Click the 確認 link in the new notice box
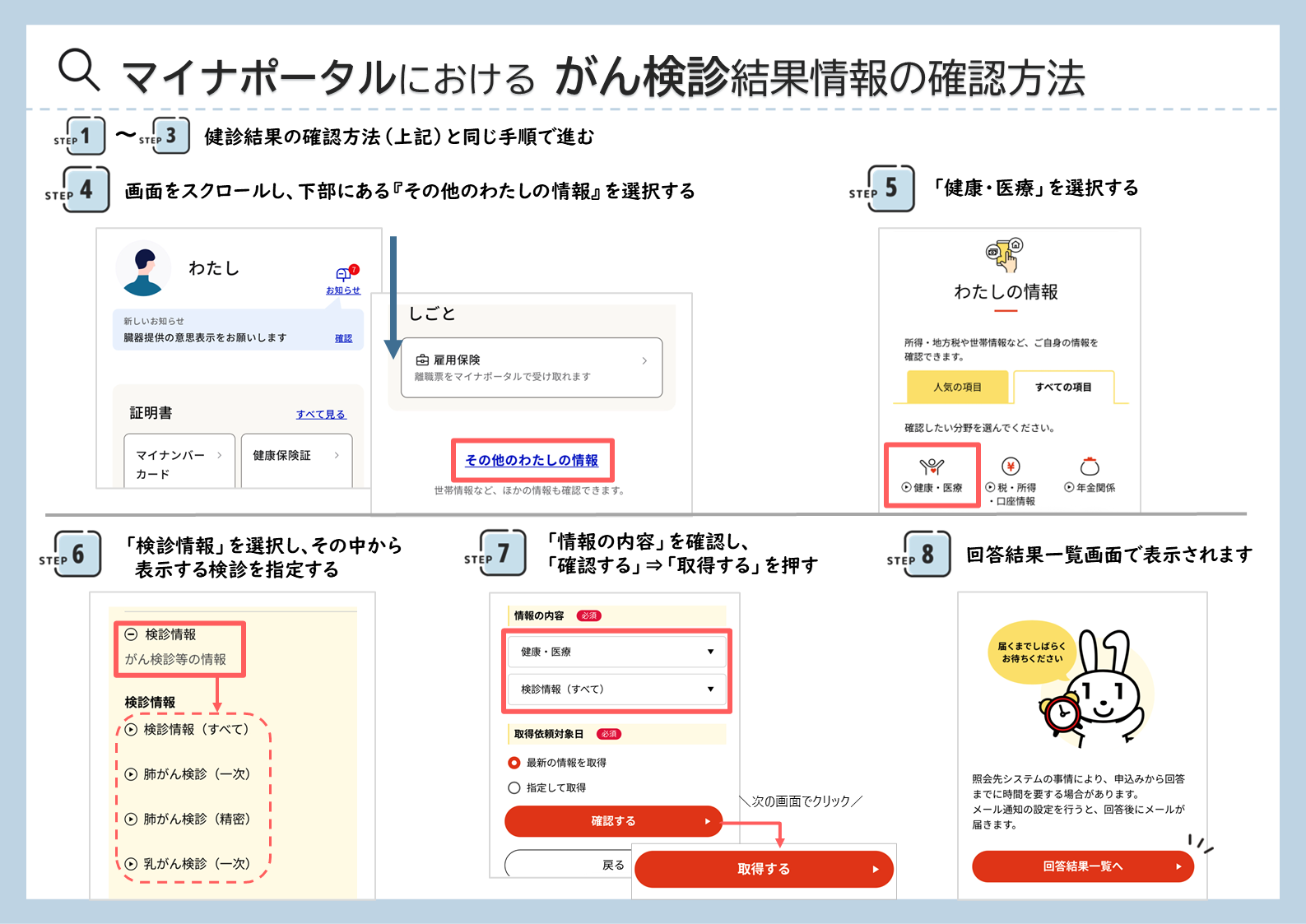The width and height of the screenshot is (1306, 924). (x=343, y=338)
